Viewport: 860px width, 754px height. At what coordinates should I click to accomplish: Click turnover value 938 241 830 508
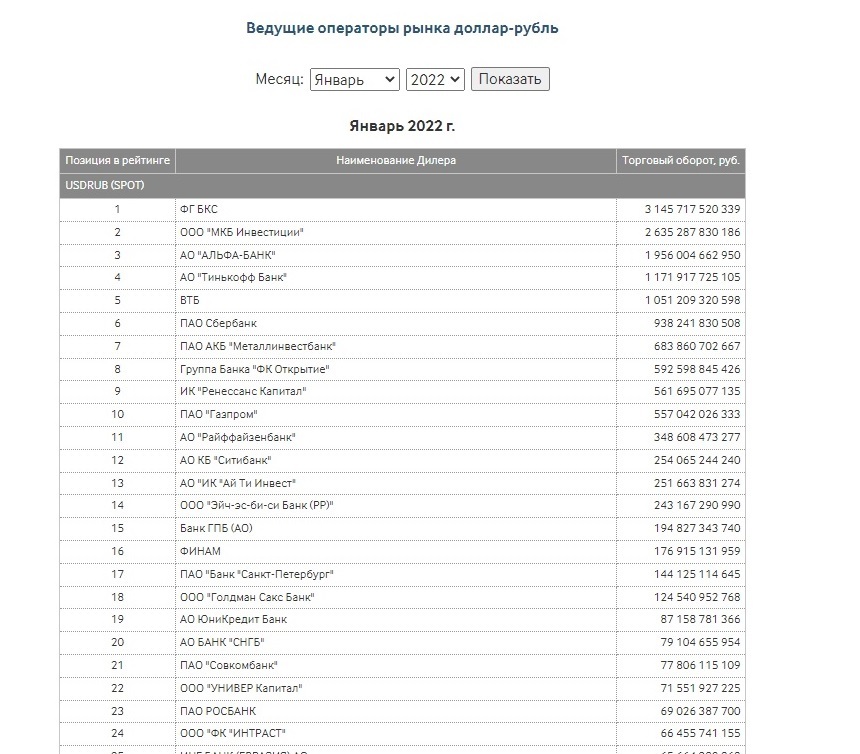point(697,324)
